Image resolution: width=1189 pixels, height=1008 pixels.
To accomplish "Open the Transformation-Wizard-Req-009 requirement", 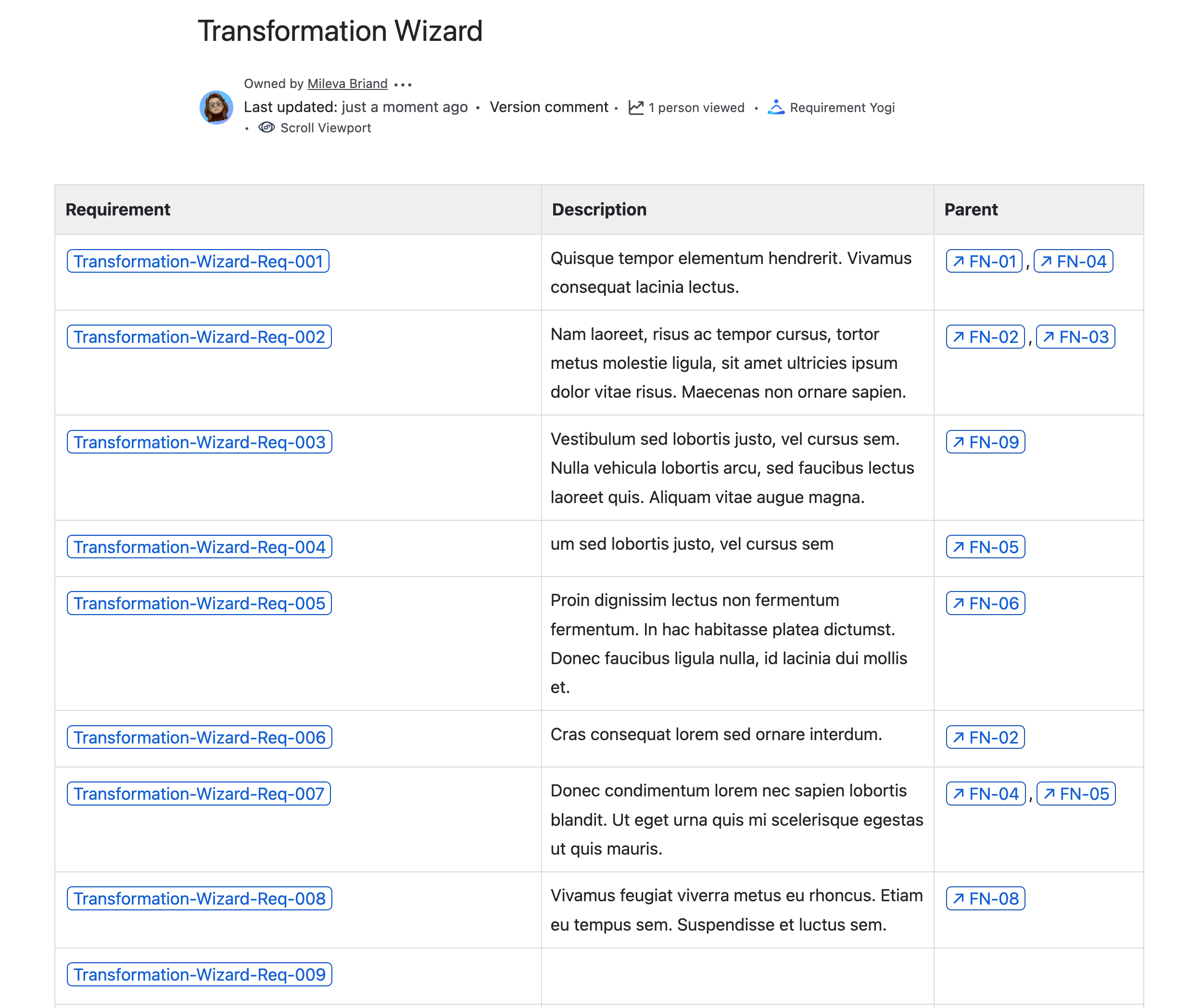I will point(199,974).
